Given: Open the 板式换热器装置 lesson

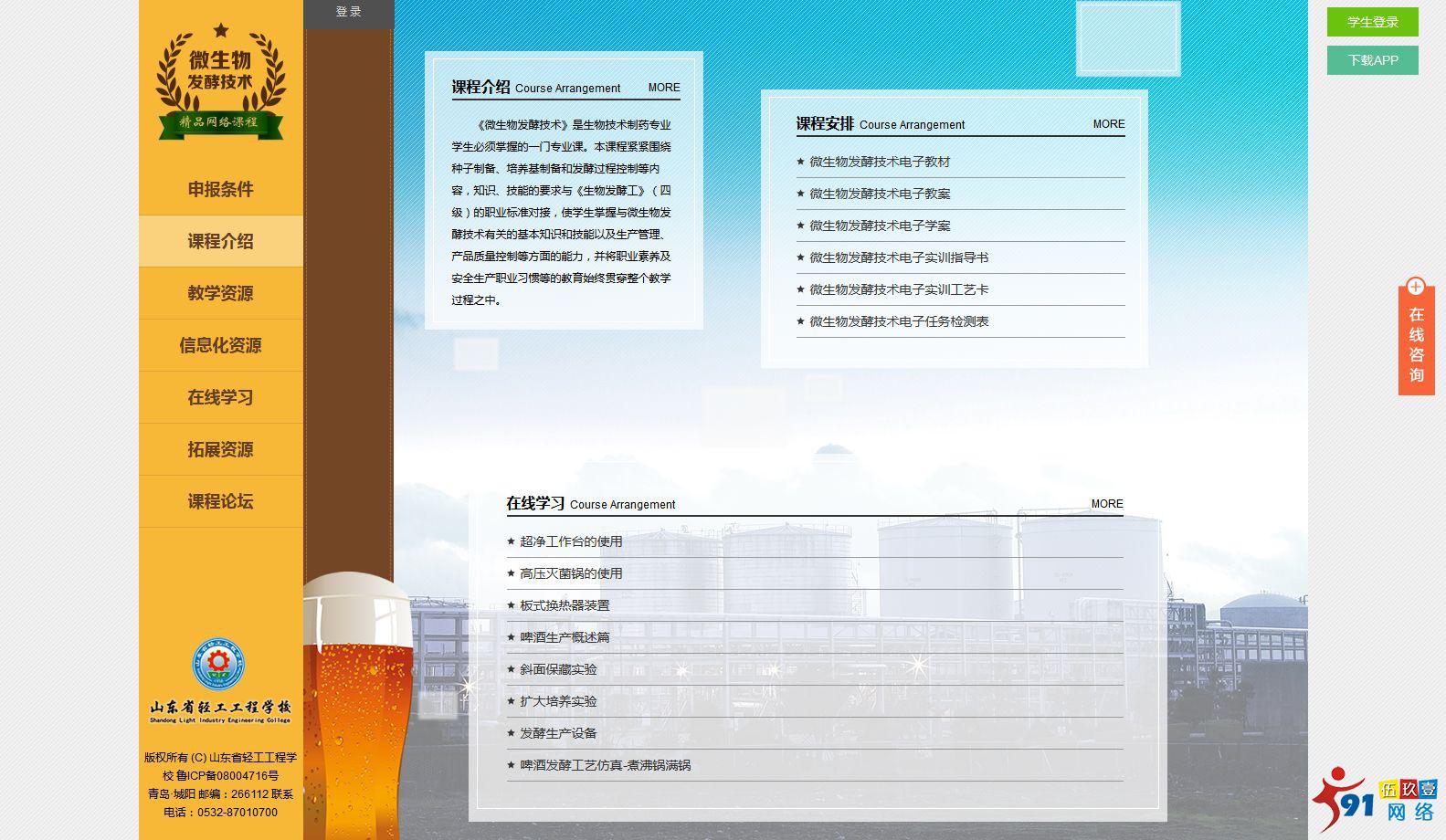Looking at the screenshot, I should (565, 605).
